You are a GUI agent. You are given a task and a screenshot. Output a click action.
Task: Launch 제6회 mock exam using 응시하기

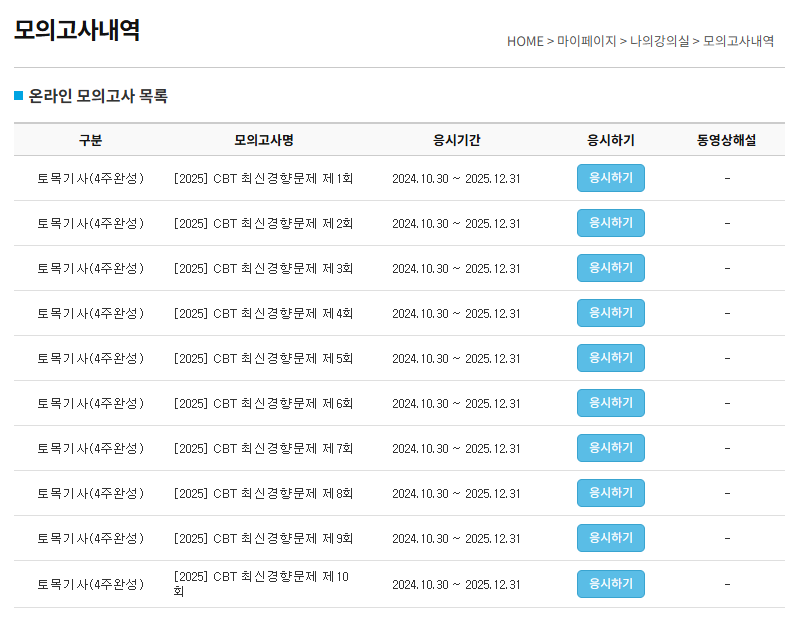[x=610, y=403]
